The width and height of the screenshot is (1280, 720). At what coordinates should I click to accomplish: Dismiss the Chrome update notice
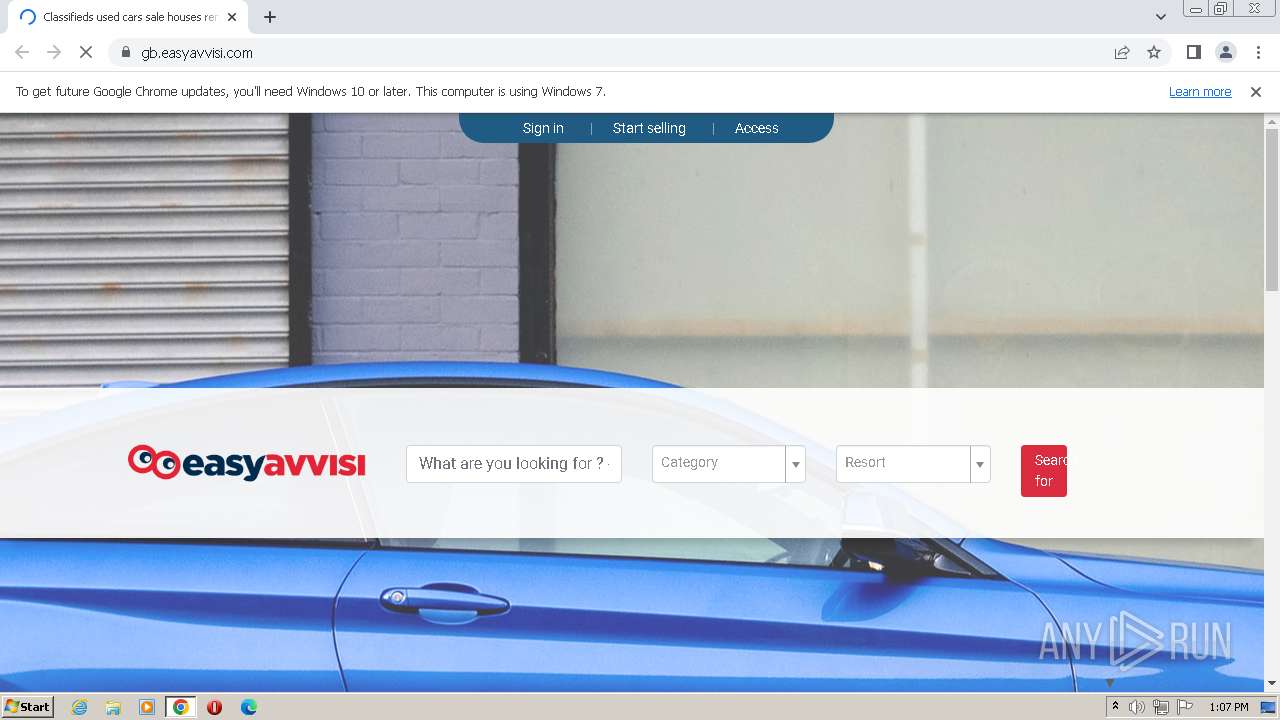1256,91
